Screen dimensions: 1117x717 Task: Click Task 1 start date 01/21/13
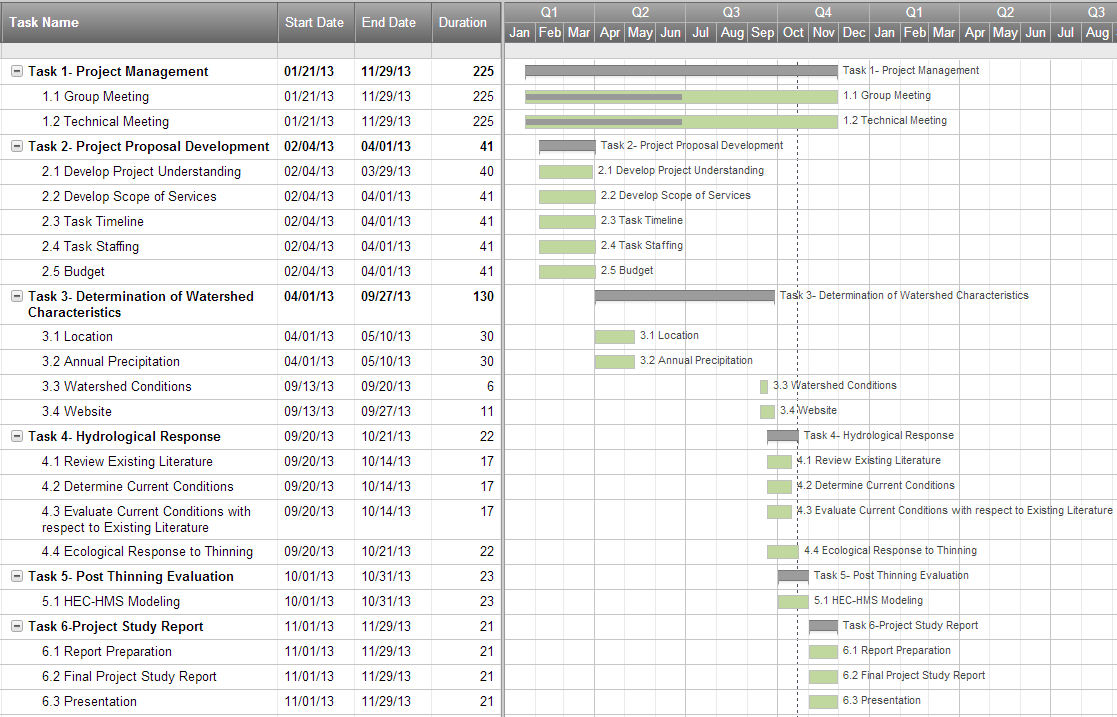coord(308,71)
